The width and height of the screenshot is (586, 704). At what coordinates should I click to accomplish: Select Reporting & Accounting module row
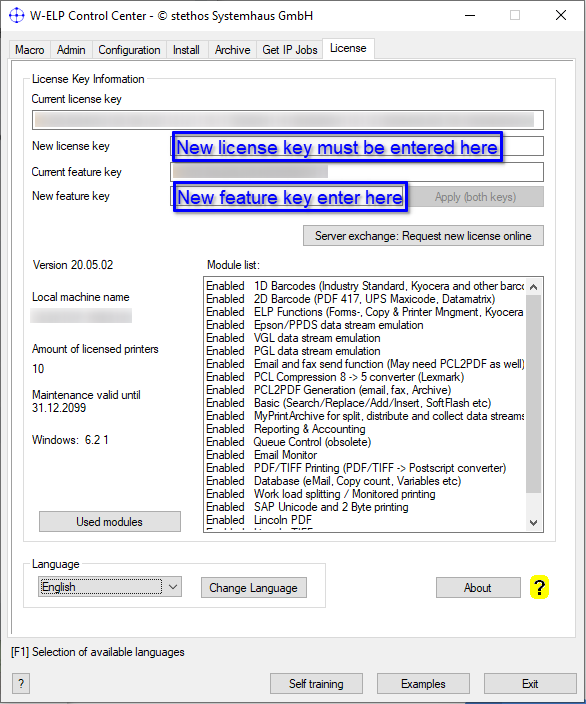pos(365,429)
